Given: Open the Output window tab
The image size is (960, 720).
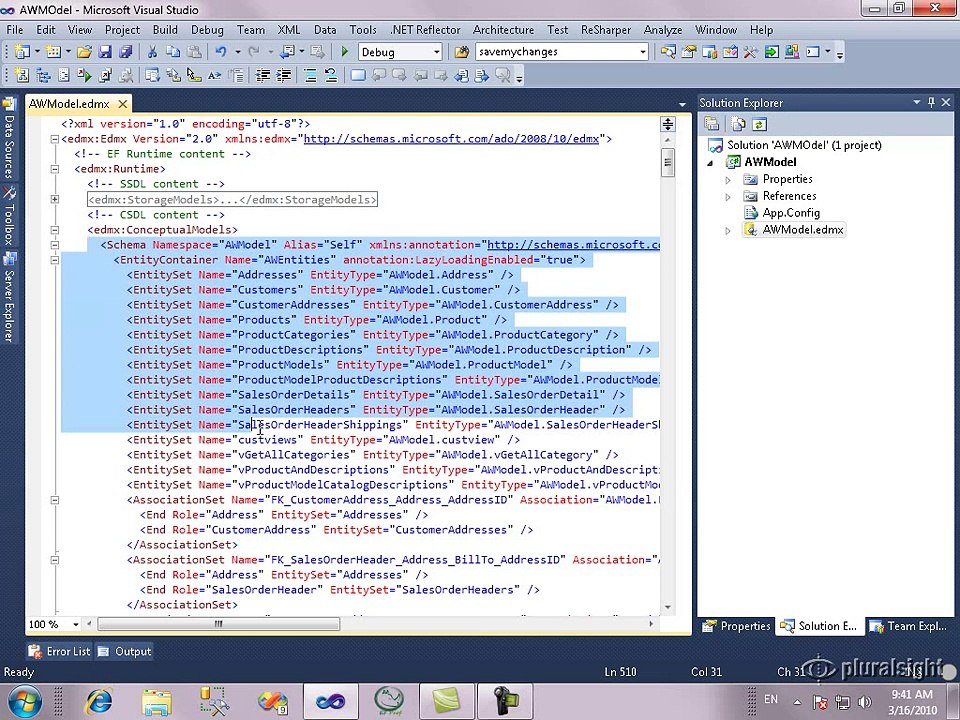Looking at the screenshot, I should click(125, 651).
